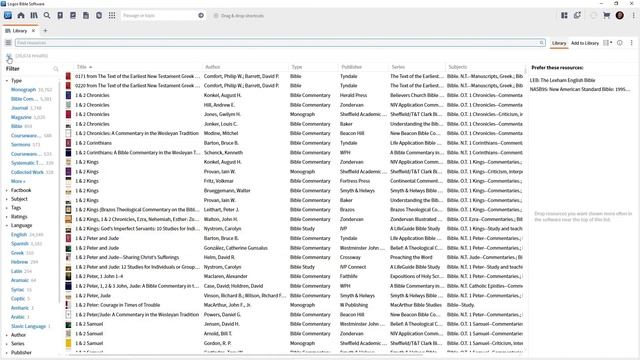
Task: Filter by Spanish language
Action: [x=20, y=244]
